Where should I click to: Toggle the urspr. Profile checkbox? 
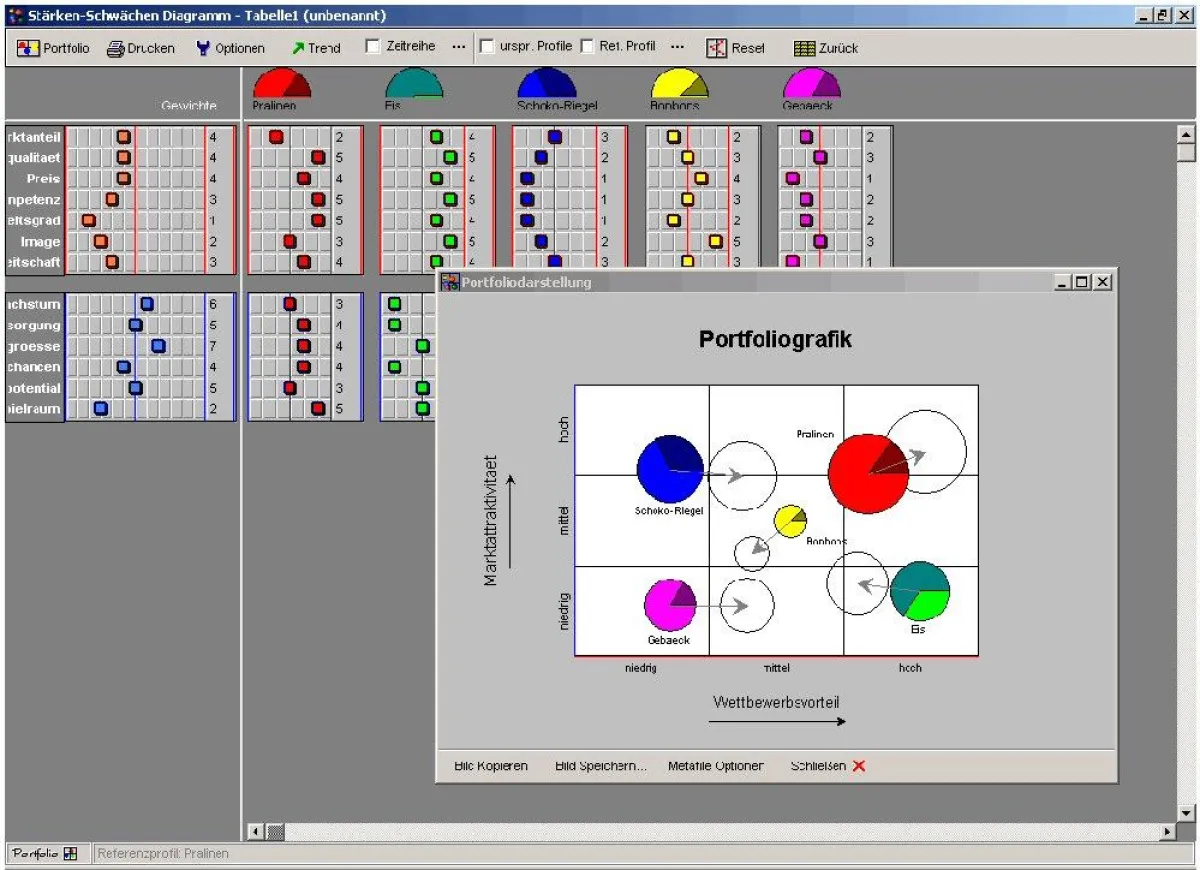[487, 46]
